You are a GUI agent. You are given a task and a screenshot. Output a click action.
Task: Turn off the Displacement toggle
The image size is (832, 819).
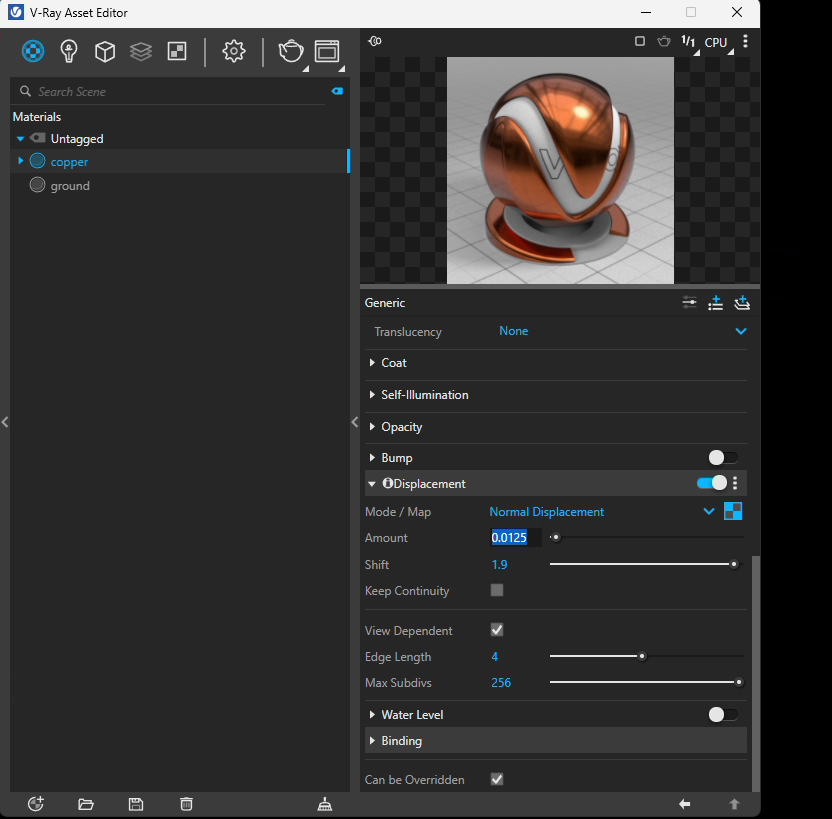click(x=712, y=483)
